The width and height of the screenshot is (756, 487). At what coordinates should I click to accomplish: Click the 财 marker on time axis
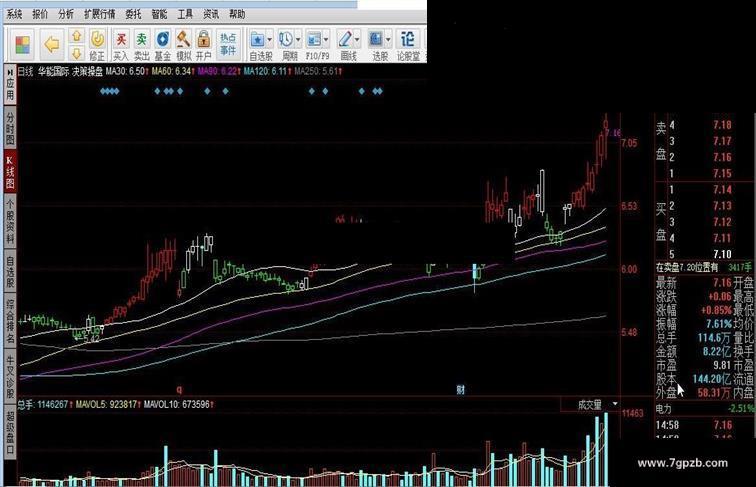(460, 390)
